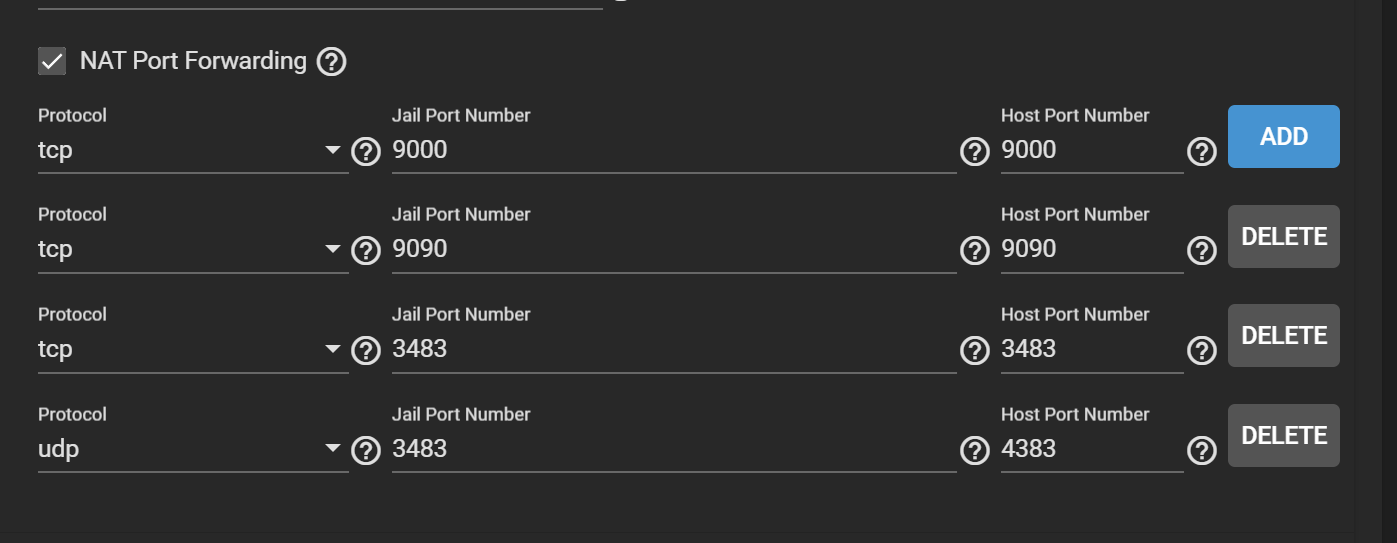Uncheck the NAT Port Forwarding checkbox
This screenshot has height=543, width=1397.
coord(52,61)
